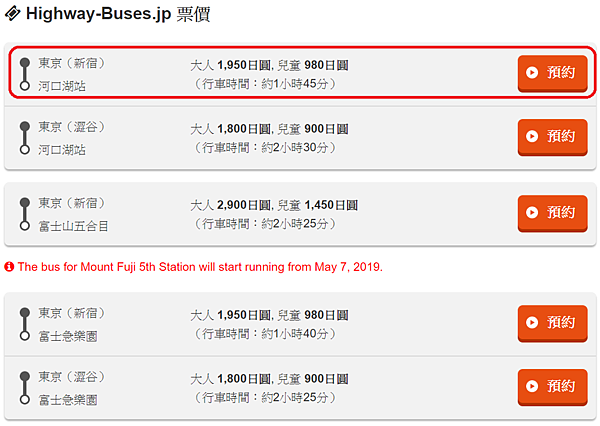Click play arrow inside first 預約 button
Viewport: 600px width, 426px height.
[532, 72]
